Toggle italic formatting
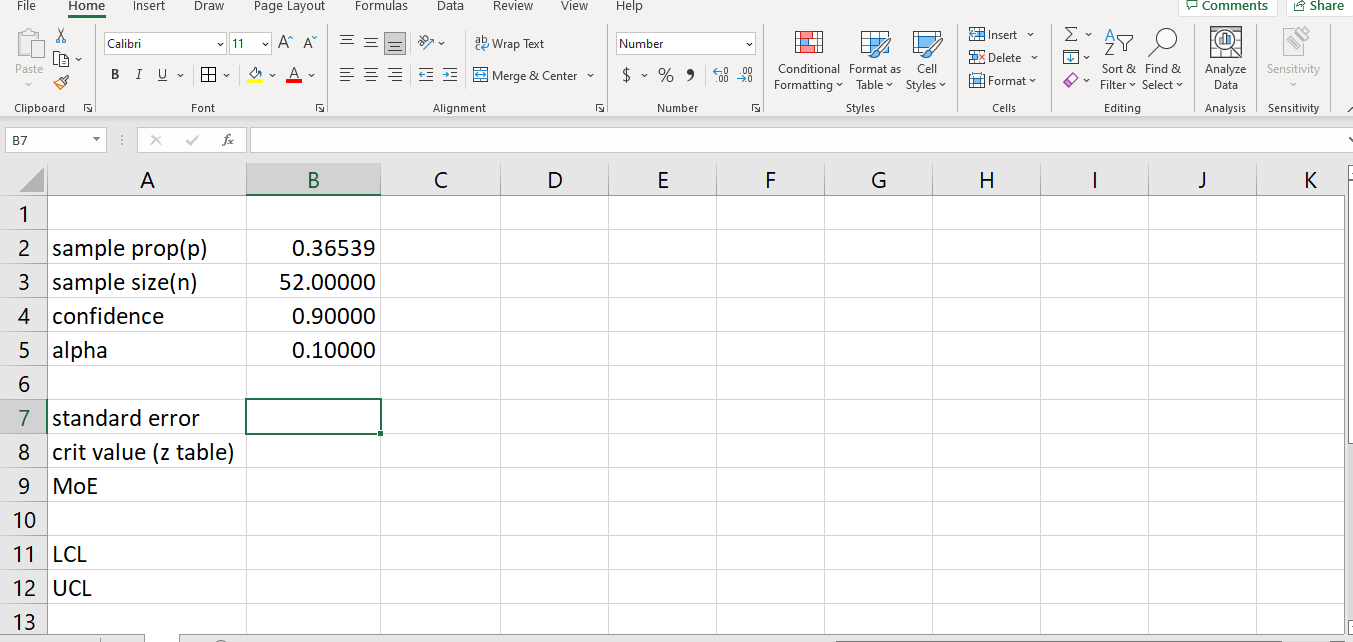This screenshot has height=642, width=1353. coord(137,74)
